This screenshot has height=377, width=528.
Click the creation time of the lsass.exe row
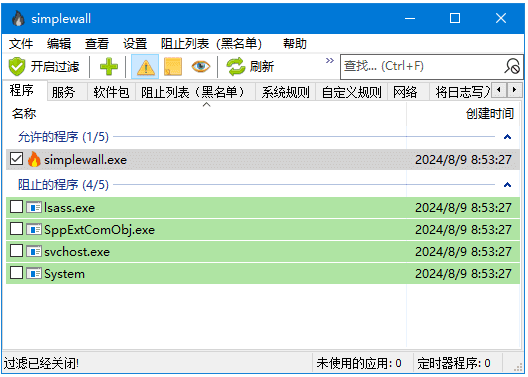pos(463,208)
